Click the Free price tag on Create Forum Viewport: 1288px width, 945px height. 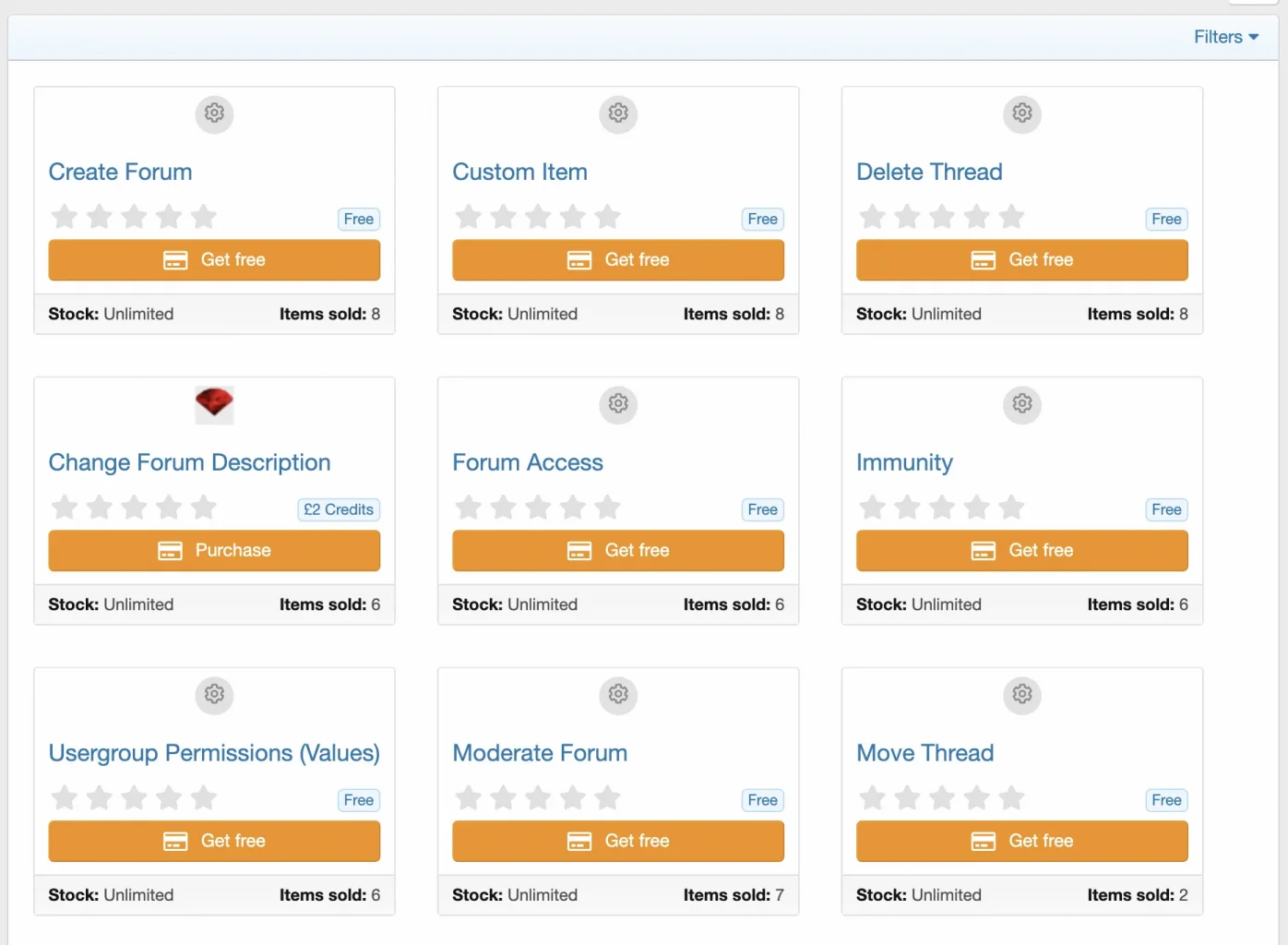click(359, 219)
